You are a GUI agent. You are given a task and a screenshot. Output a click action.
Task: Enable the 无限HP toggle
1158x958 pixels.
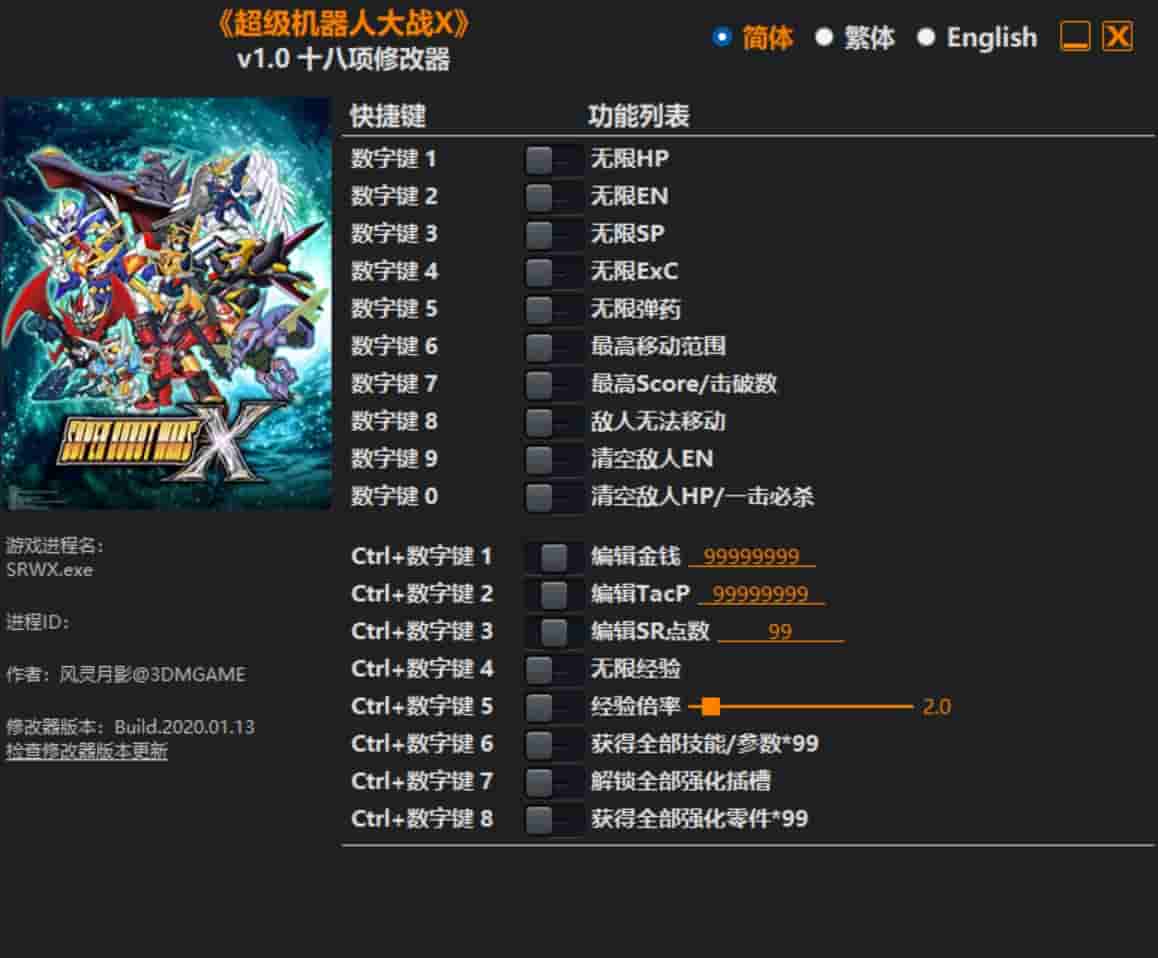pyautogui.click(x=552, y=159)
